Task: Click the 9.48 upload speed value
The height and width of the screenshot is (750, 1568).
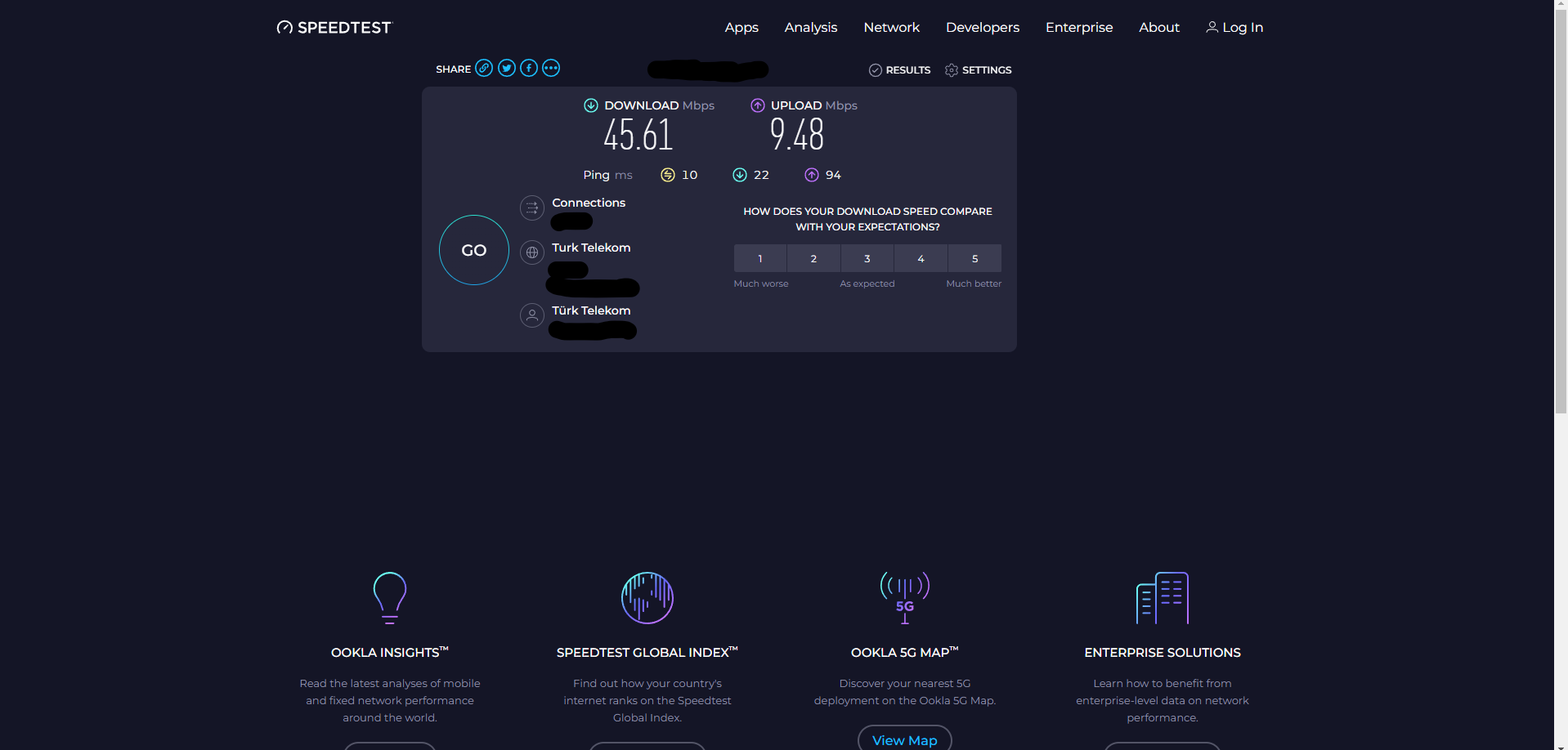Action: [x=797, y=135]
